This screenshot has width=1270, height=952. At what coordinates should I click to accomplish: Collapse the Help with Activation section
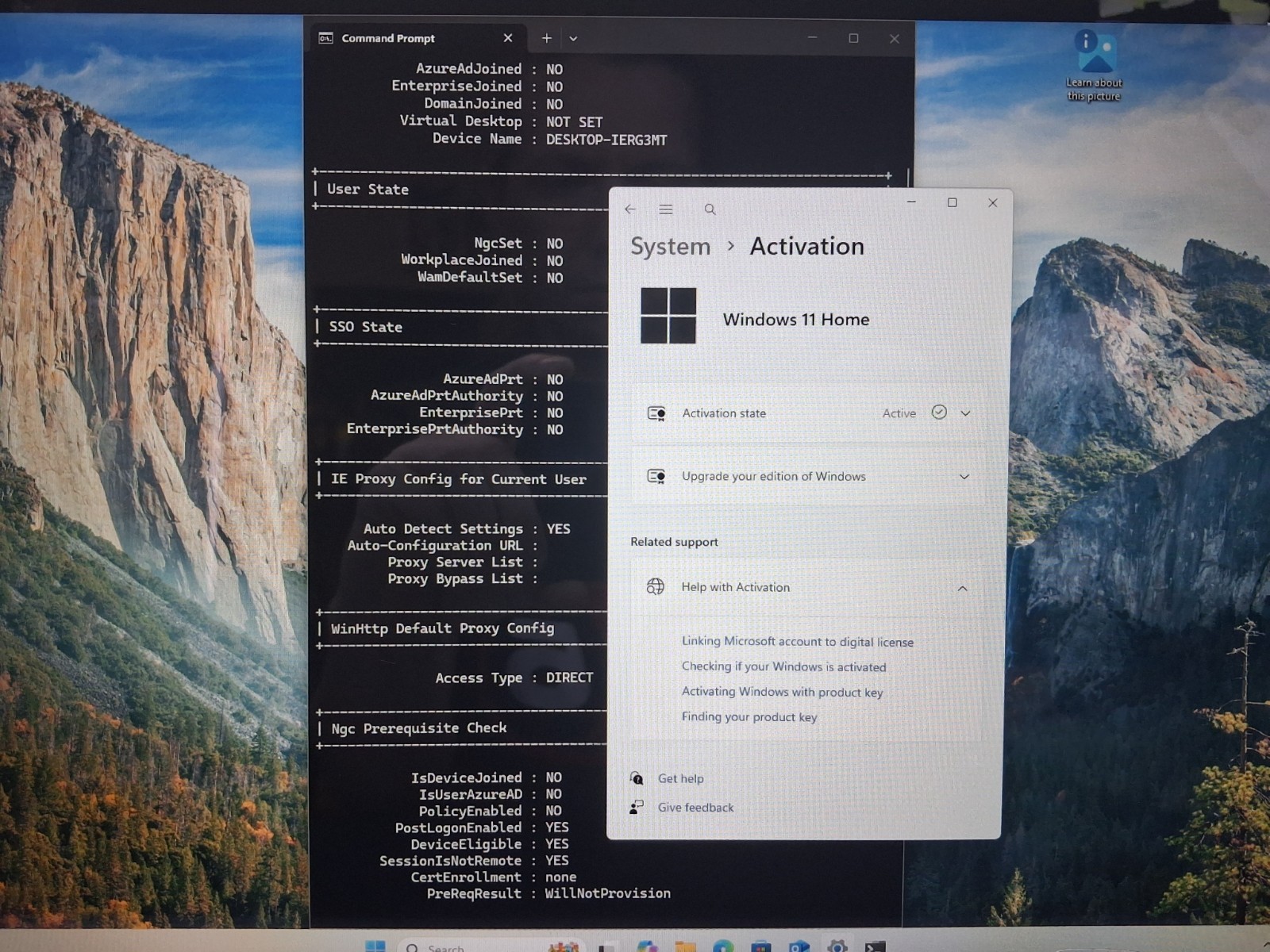click(x=962, y=588)
